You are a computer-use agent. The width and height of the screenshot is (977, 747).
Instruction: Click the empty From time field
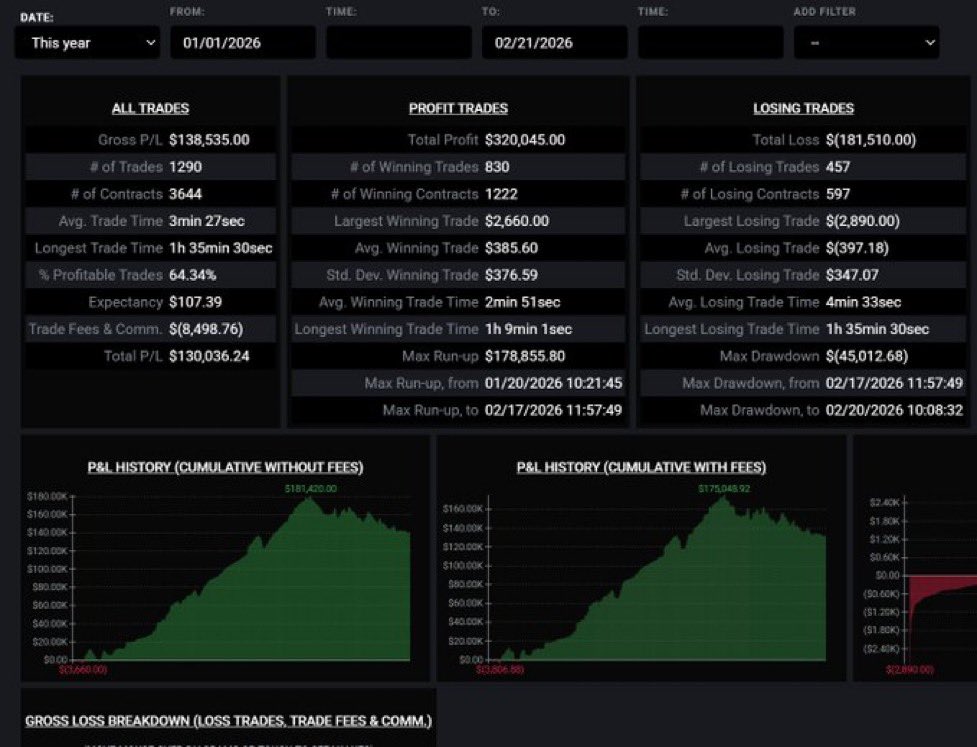point(399,43)
